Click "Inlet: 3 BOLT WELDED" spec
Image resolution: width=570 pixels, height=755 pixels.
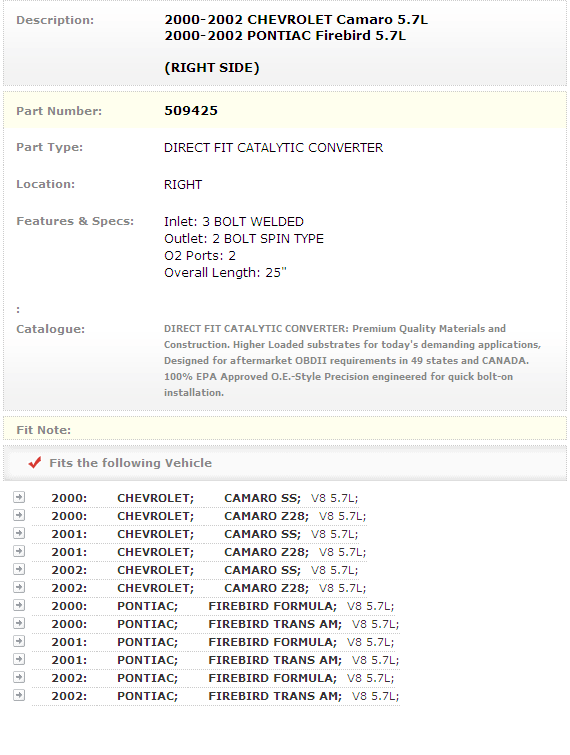(x=233, y=222)
